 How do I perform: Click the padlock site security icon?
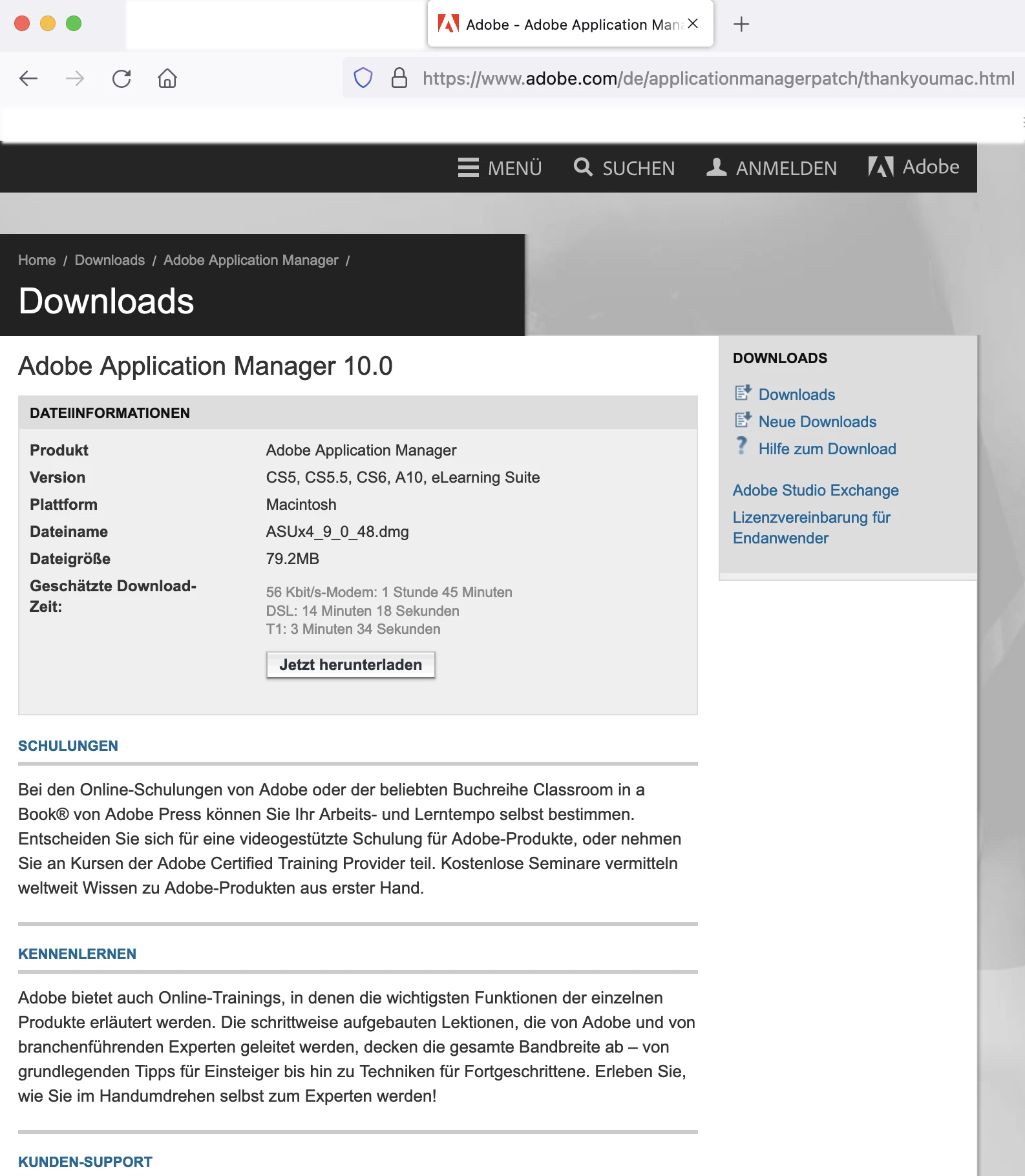(399, 78)
